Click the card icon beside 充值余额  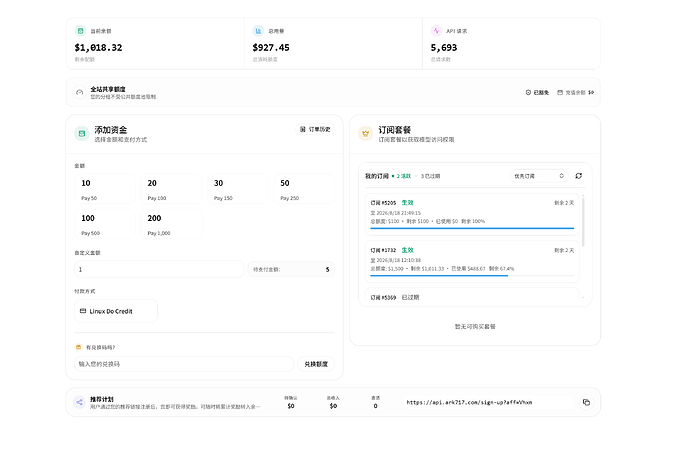[560, 92]
